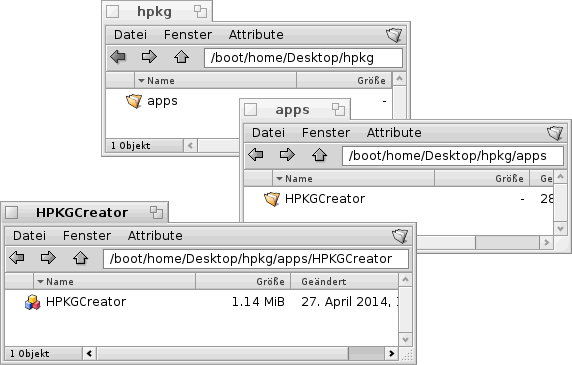Go up one folder in hpkg window

point(181,57)
